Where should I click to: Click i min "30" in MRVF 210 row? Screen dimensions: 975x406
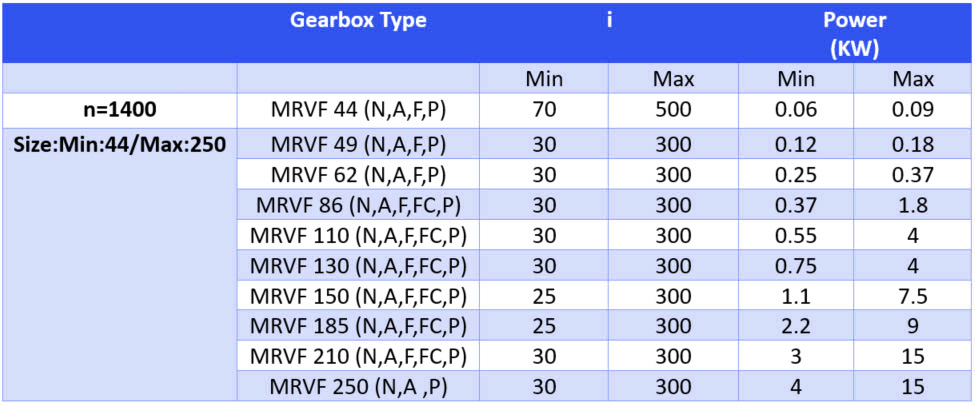[x=544, y=357]
